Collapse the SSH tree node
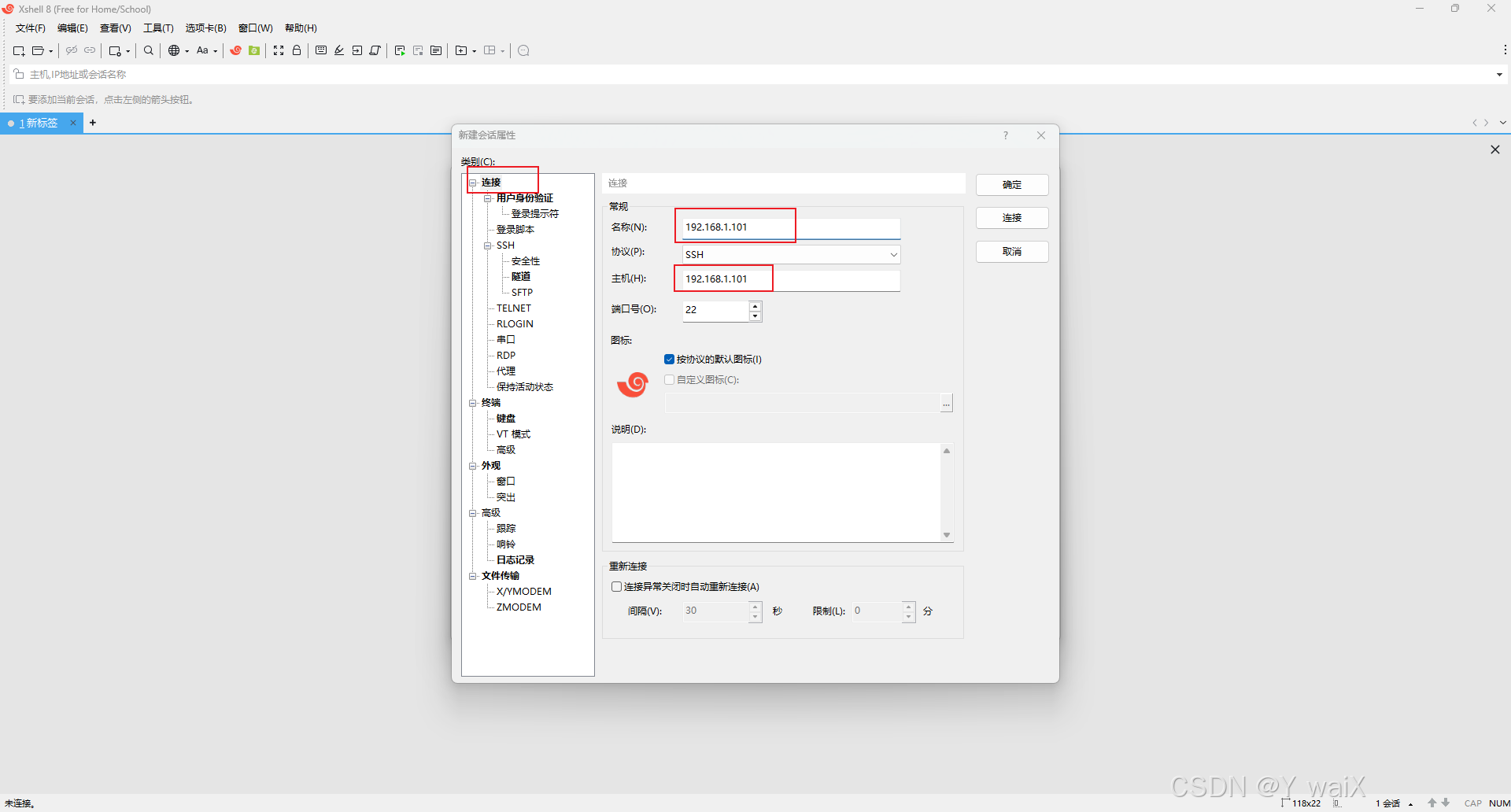The height and width of the screenshot is (812, 1511). 488,245
